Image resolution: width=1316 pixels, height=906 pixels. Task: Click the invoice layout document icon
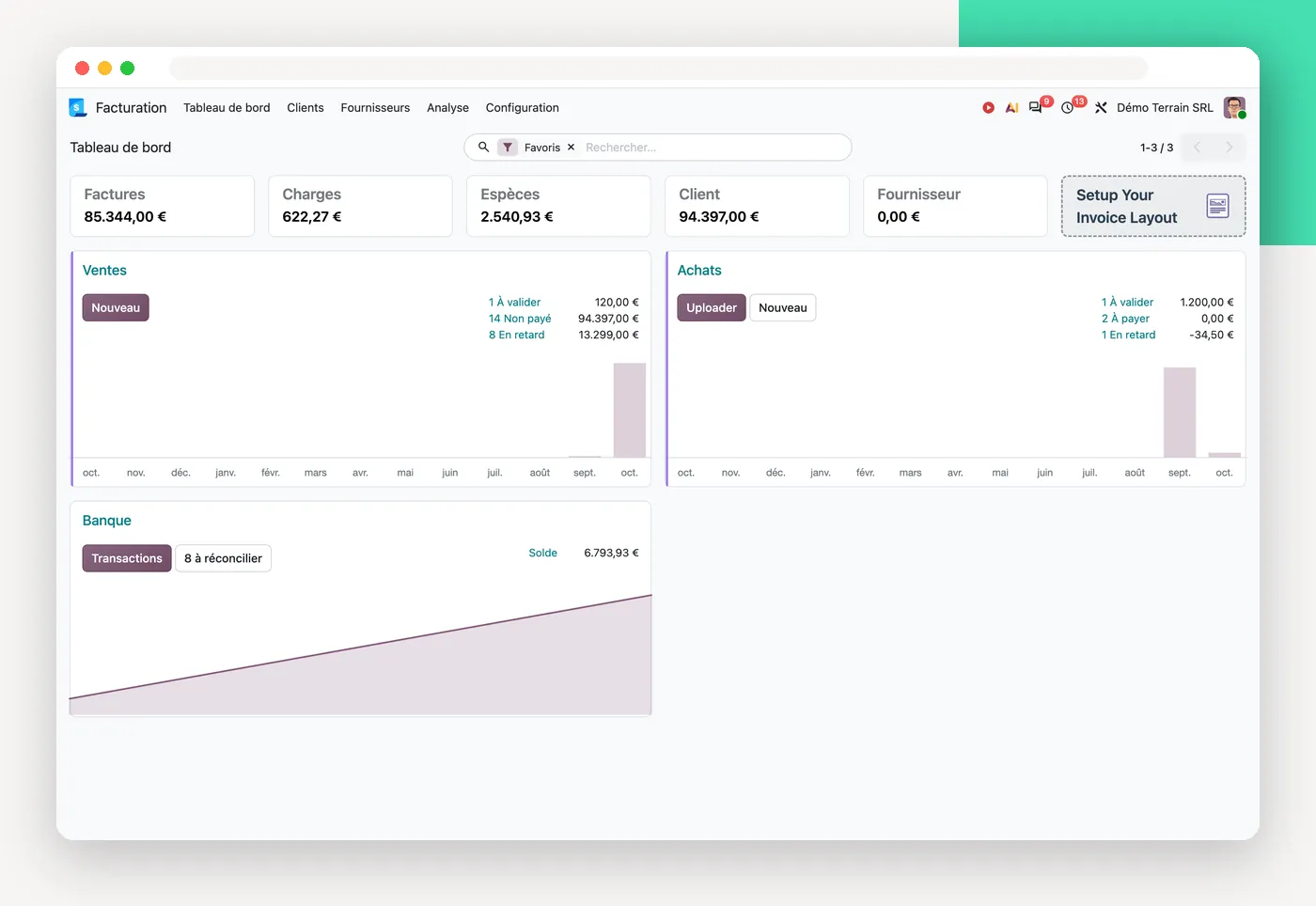1217,206
